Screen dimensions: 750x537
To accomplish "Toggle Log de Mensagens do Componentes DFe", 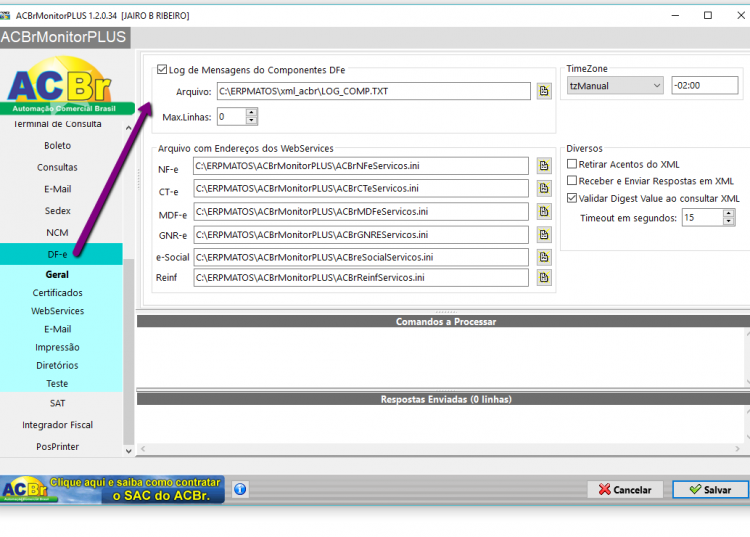I will (162, 69).
